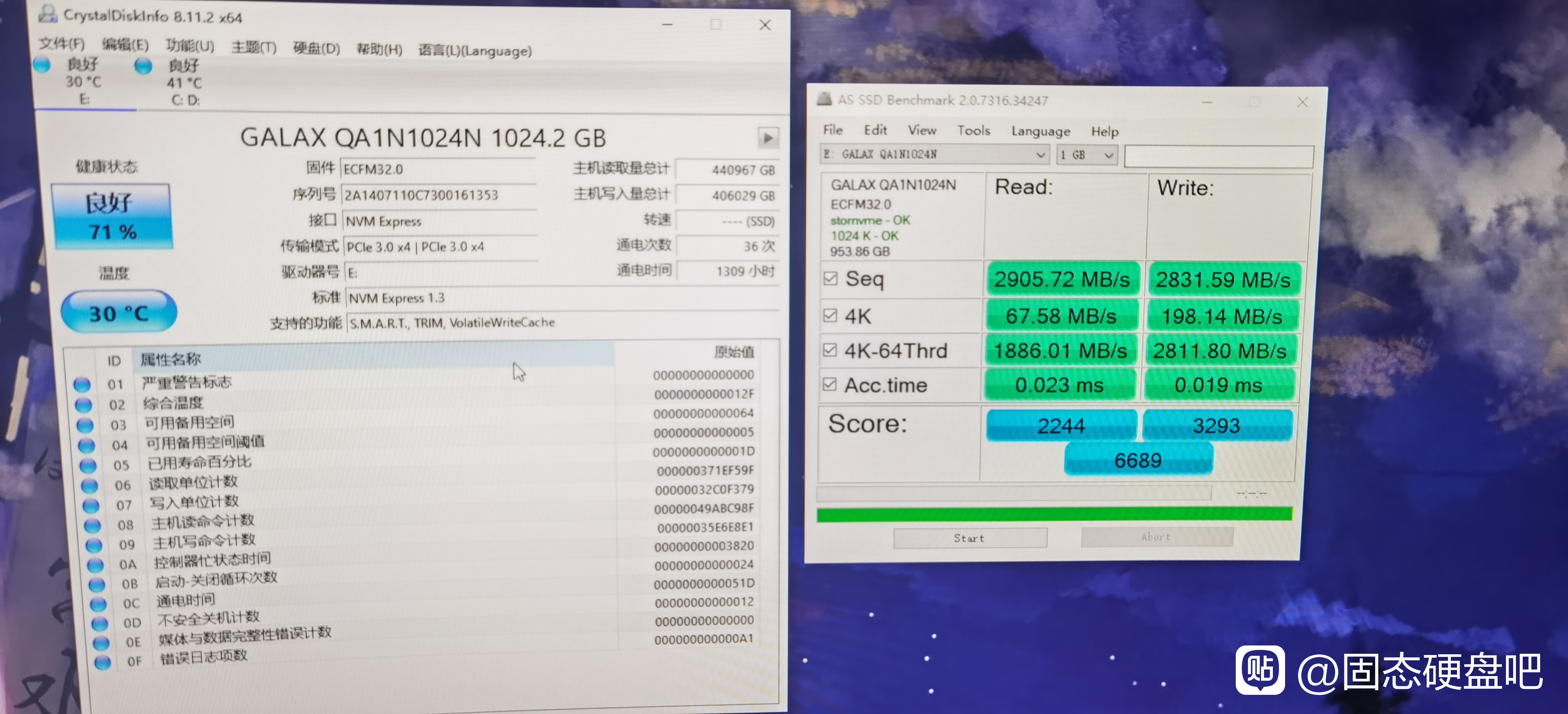Click the status dot for attribute 03 可用备用空间
The width and height of the screenshot is (1568, 714).
pos(85,425)
